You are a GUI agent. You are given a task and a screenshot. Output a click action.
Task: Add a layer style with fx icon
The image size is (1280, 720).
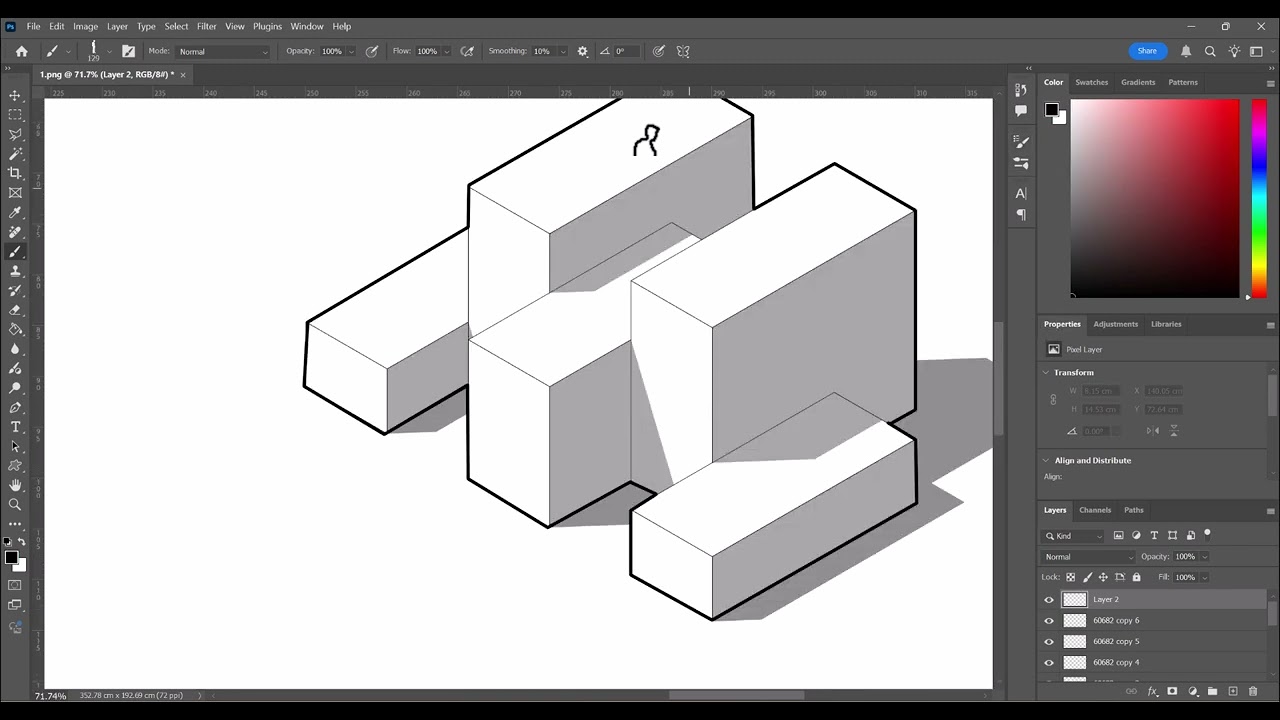(x=1152, y=691)
